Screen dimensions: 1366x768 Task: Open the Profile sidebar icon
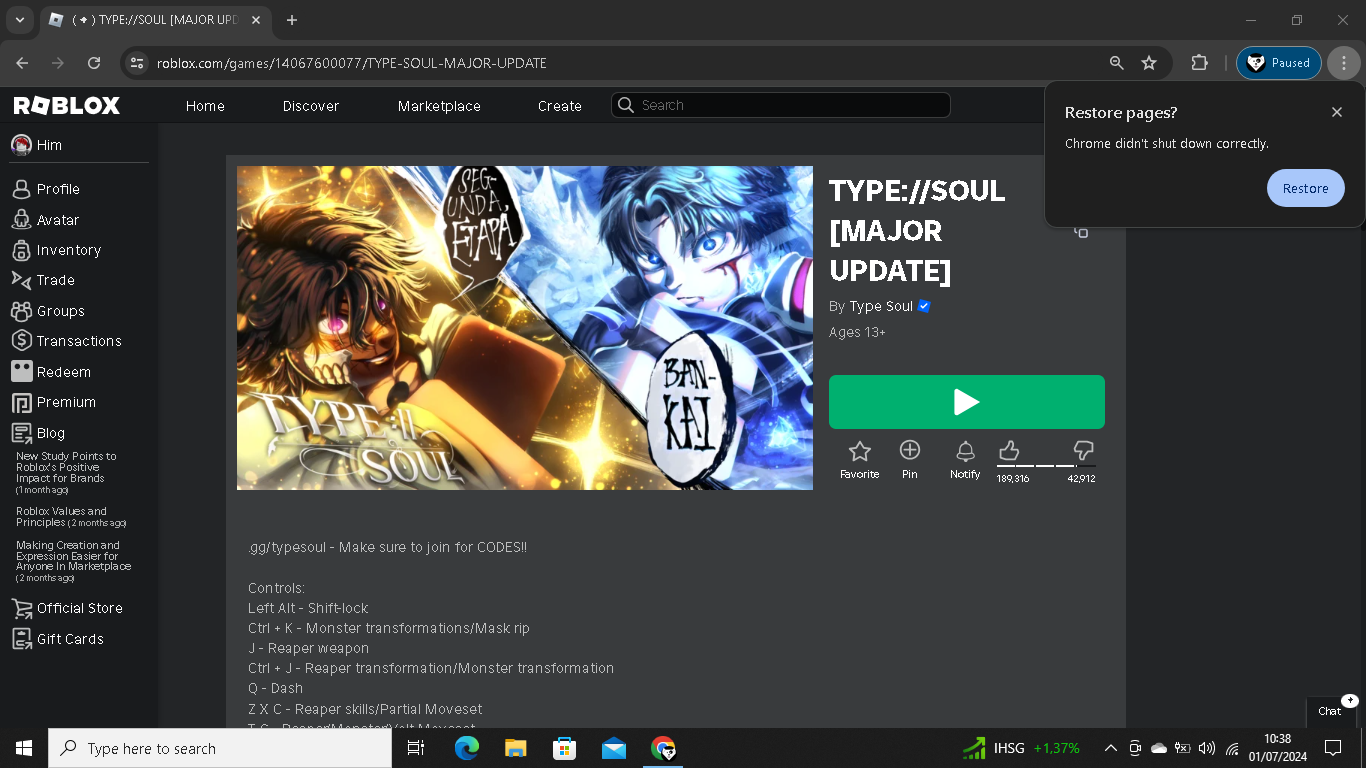21,189
